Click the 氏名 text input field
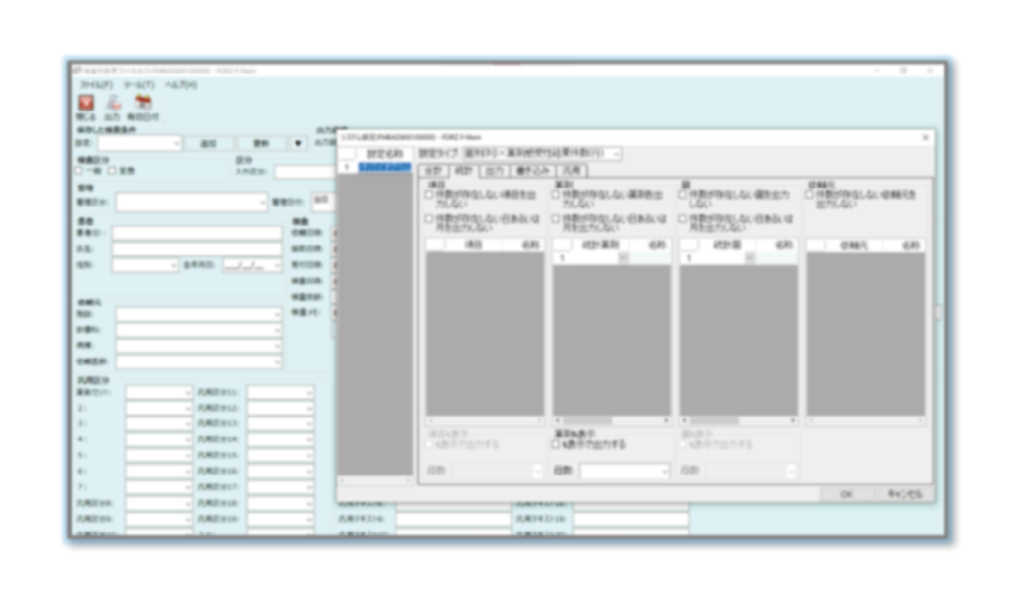The height and width of the screenshot is (608, 1024). 197,249
